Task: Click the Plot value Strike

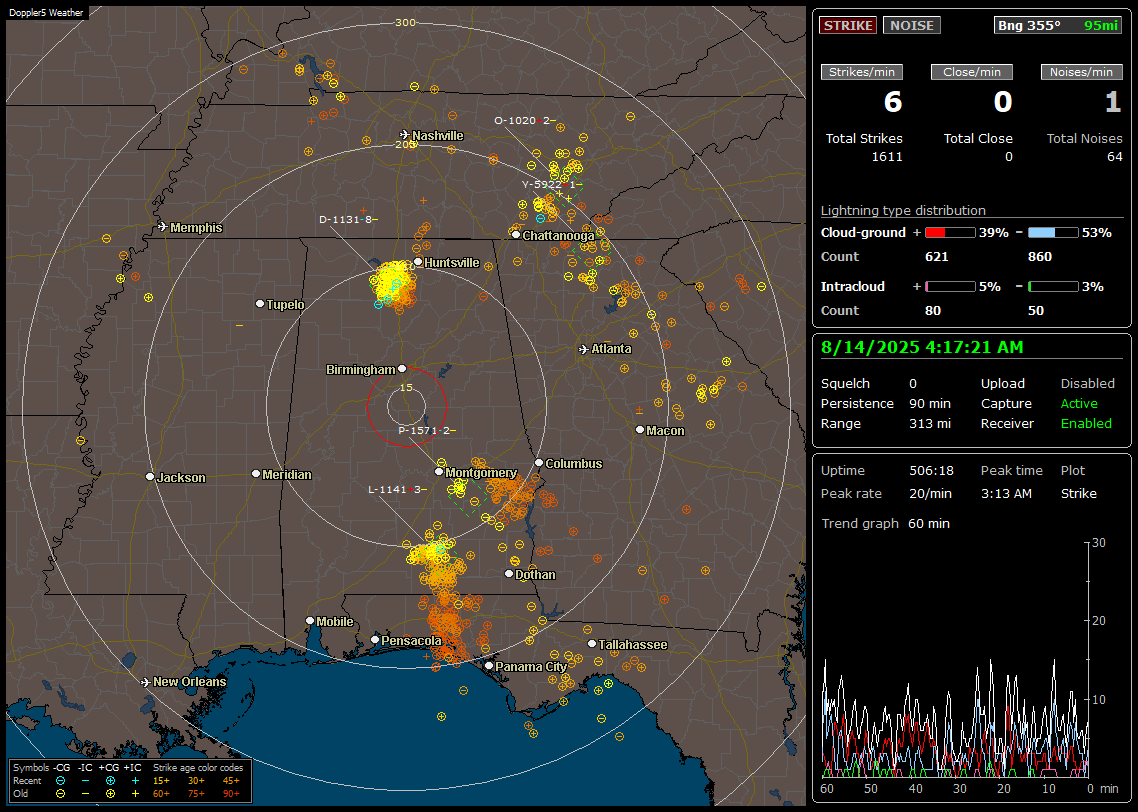Action: [x=1078, y=493]
